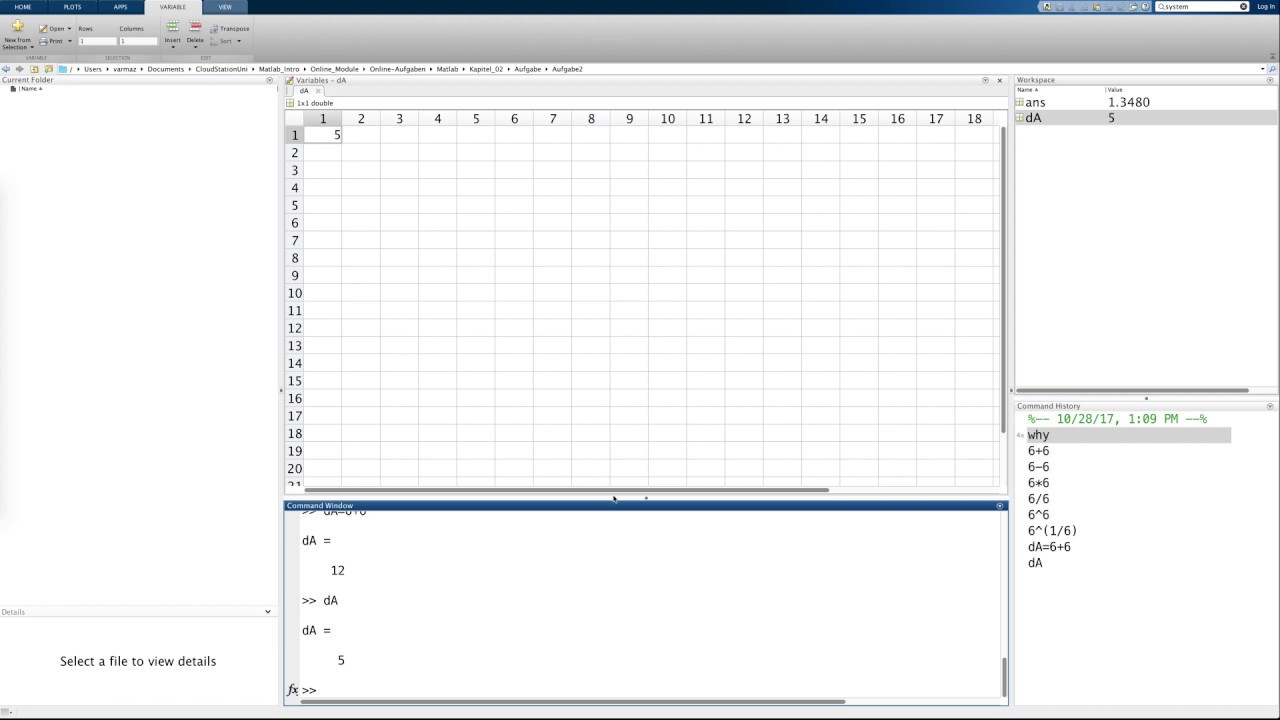1280x720 pixels.
Task: Switch to the PLOTS ribbon tab
Action: point(72,7)
